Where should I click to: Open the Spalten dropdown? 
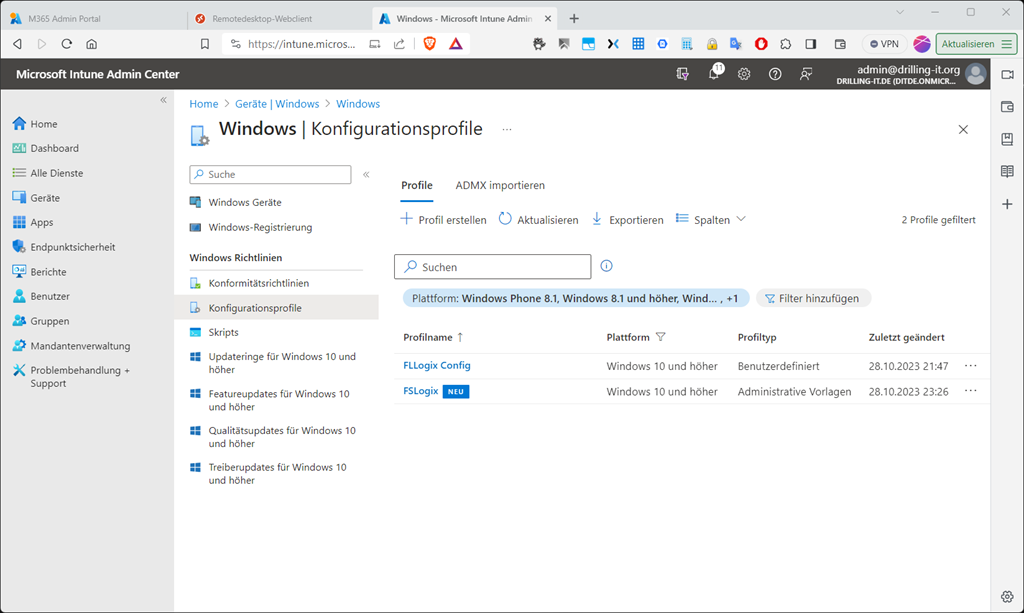click(710, 219)
